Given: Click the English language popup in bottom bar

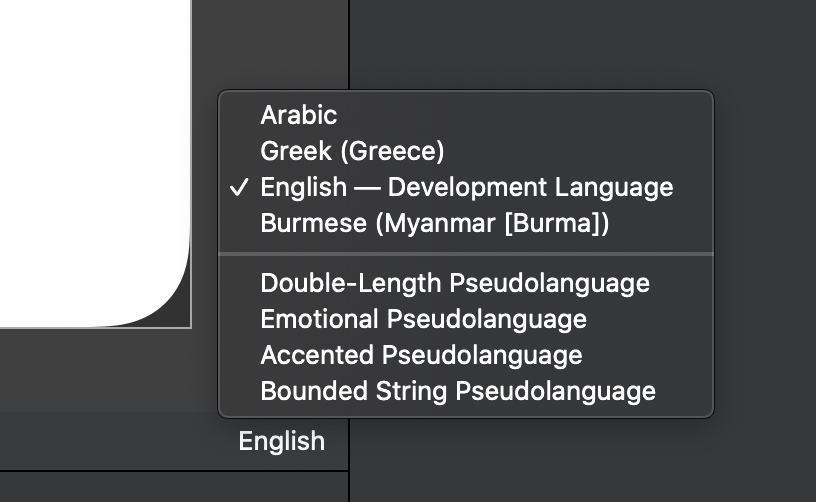Looking at the screenshot, I should [281, 441].
